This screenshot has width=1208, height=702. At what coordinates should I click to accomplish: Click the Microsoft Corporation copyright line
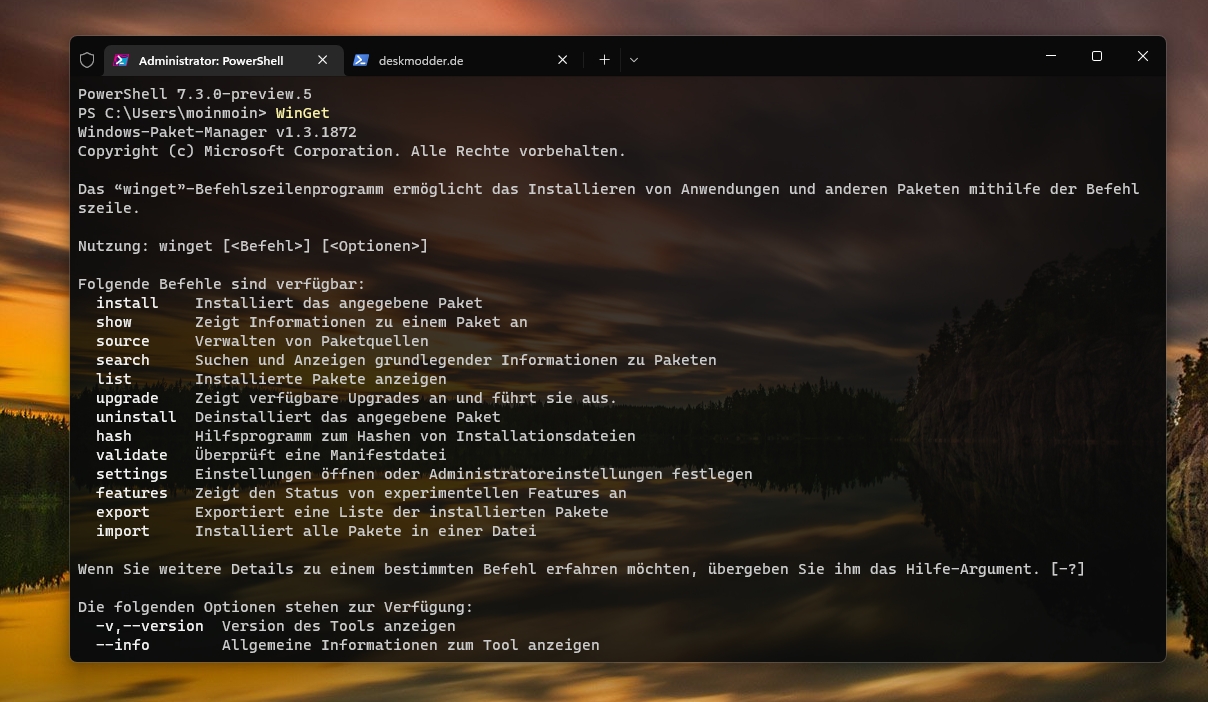352,151
